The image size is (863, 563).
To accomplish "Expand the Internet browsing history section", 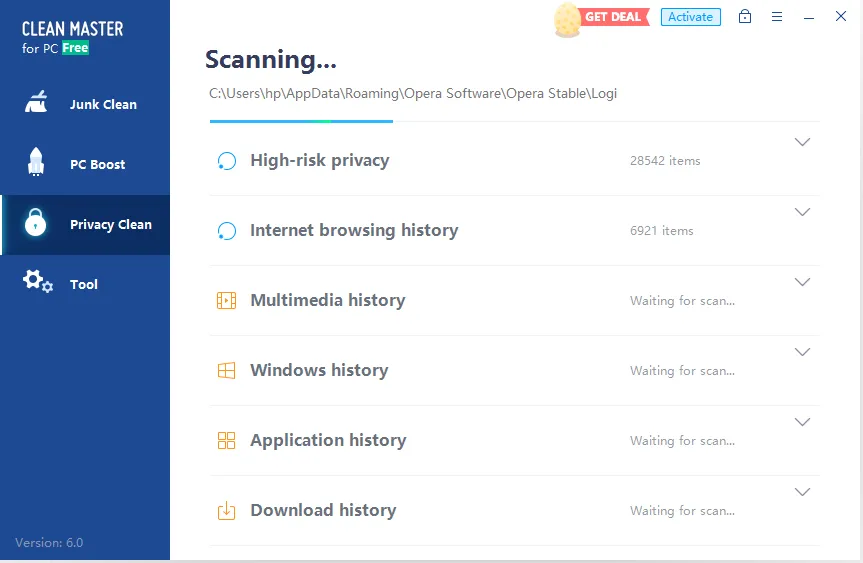I will [x=802, y=212].
